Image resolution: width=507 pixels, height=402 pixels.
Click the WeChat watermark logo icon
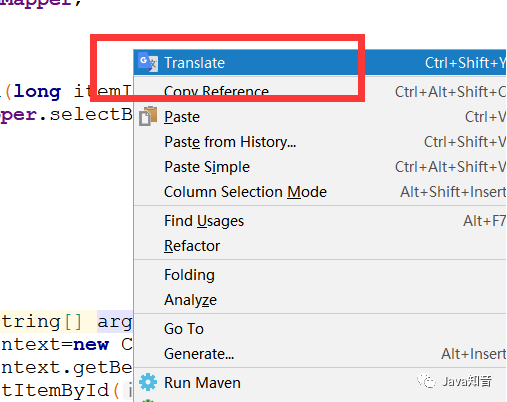coord(426,381)
